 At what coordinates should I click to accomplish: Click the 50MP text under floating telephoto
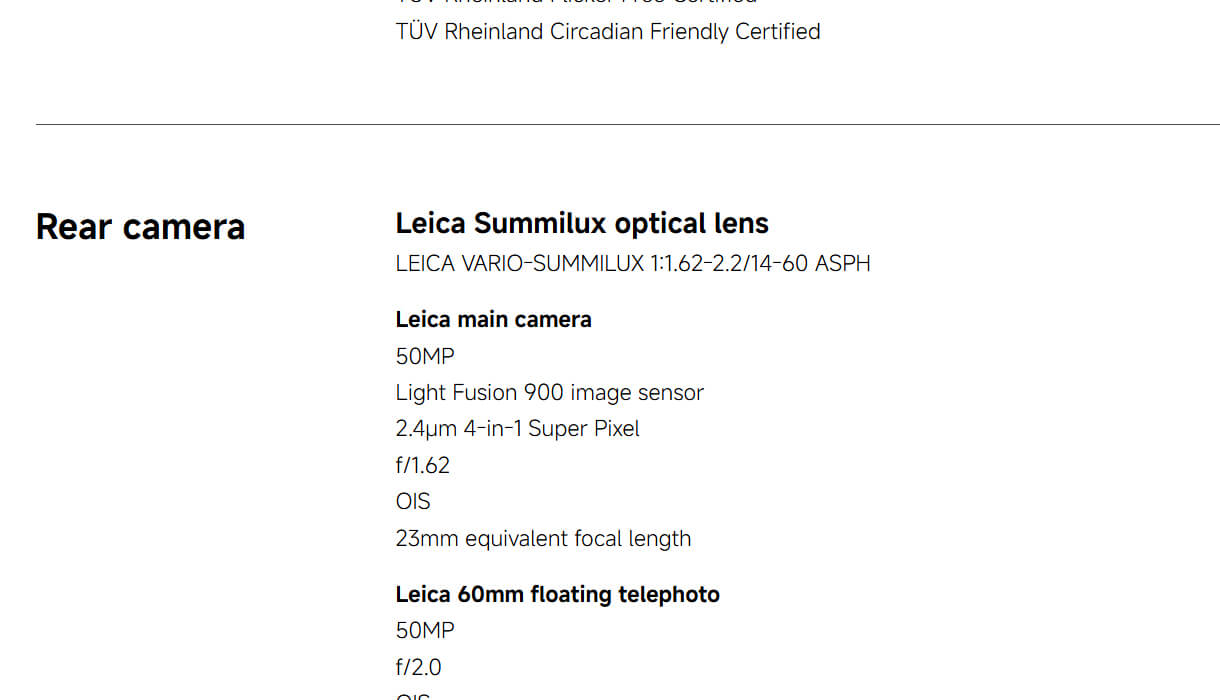(x=425, y=631)
